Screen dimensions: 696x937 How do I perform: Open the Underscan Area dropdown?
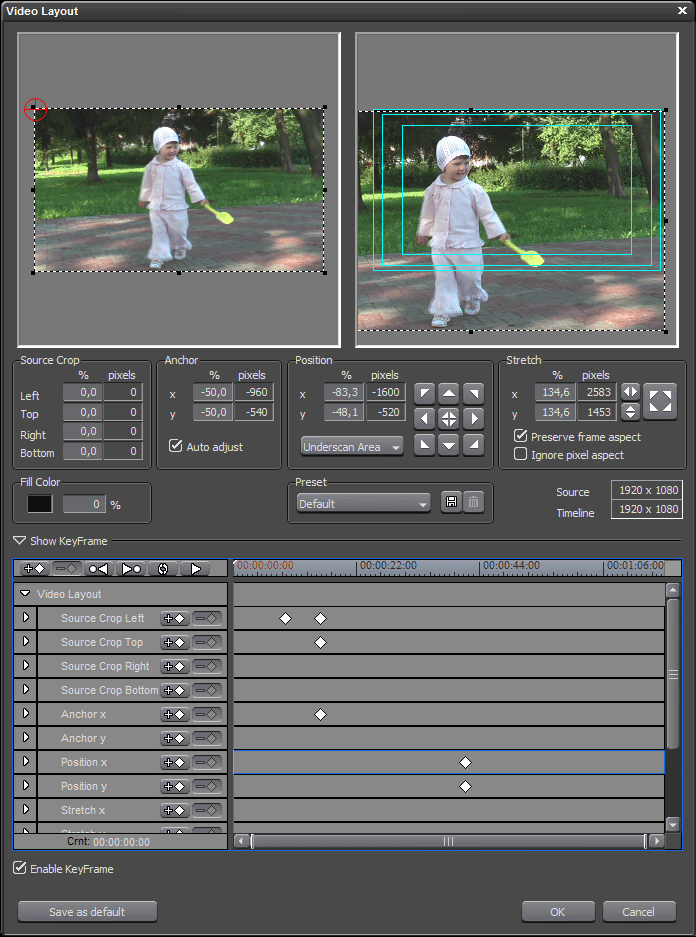tap(352, 447)
